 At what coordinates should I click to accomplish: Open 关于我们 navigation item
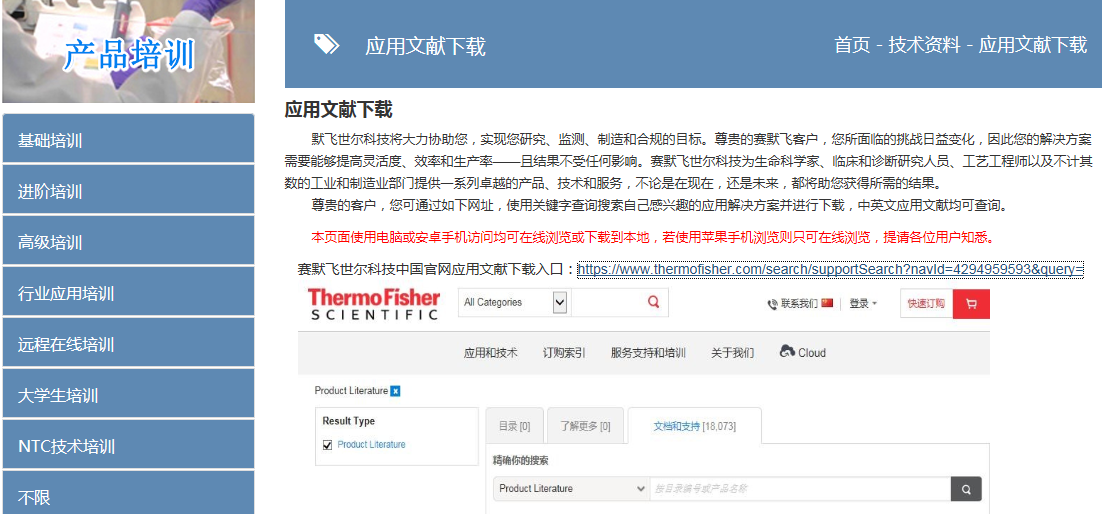pyautogui.click(x=733, y=353)
